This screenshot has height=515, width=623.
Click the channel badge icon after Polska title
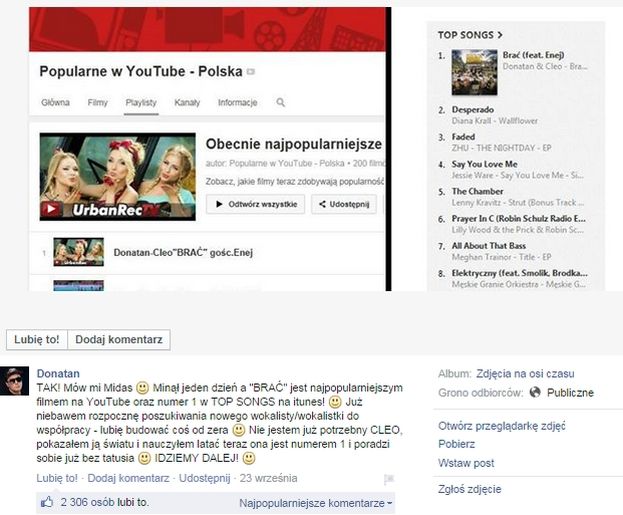pos(251,72)
